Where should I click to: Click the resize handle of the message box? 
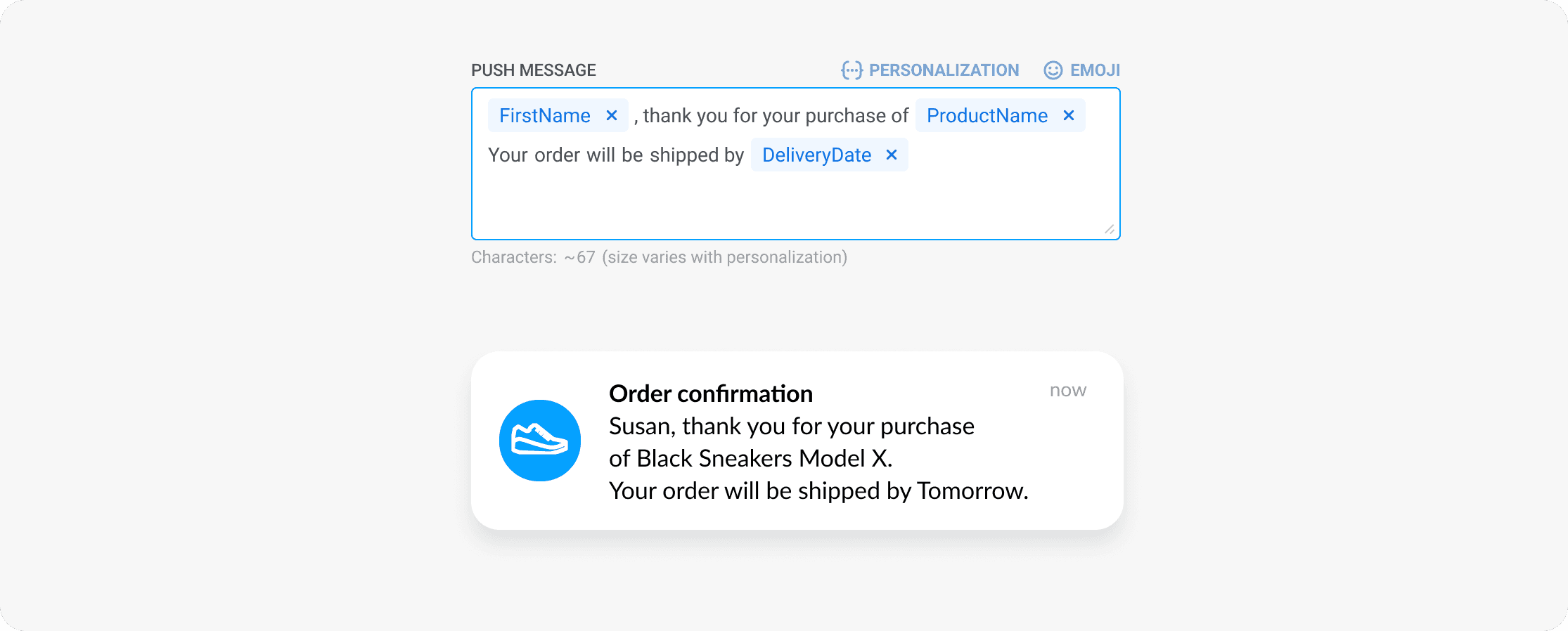pyautogui.click(x=1110, y=228)
